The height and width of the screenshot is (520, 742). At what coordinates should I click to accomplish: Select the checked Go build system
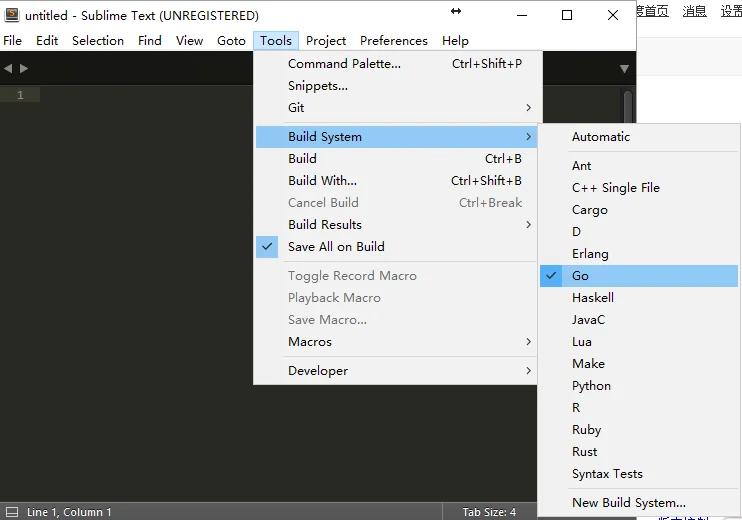pyautogui.click(x=639, y=276)
